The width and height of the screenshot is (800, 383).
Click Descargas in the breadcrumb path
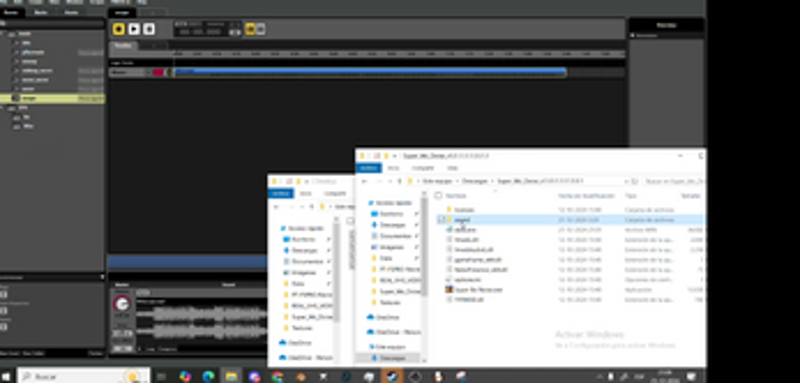474,181
